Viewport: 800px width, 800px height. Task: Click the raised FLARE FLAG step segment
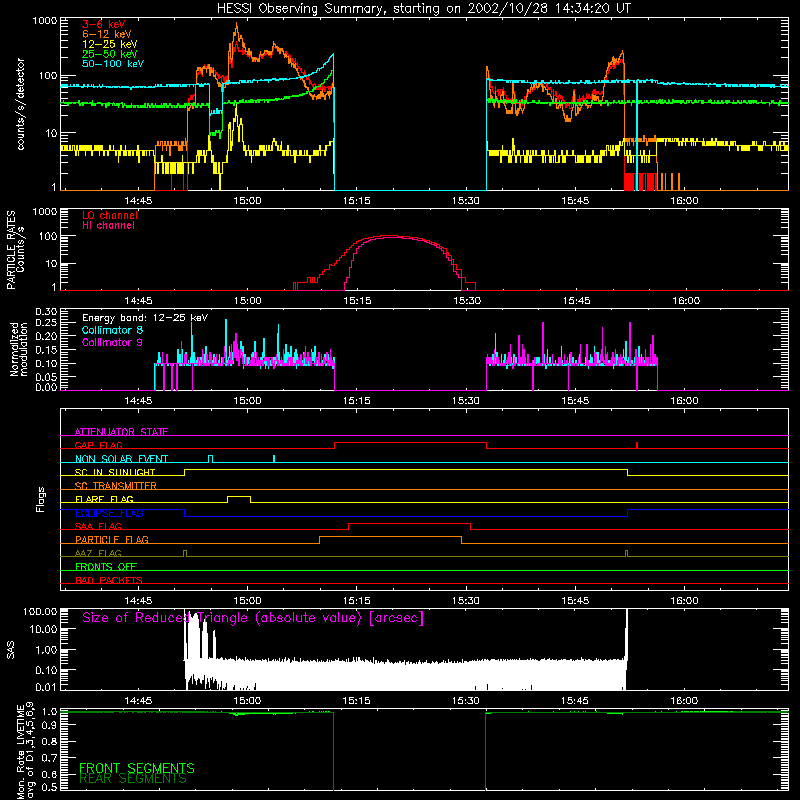(239, 496)
